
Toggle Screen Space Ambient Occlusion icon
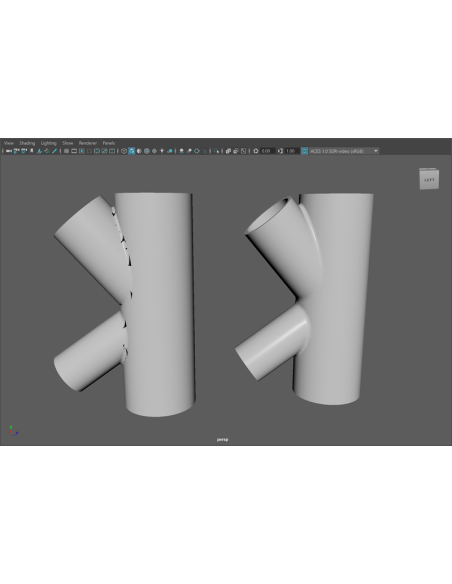tap(181, 151)
